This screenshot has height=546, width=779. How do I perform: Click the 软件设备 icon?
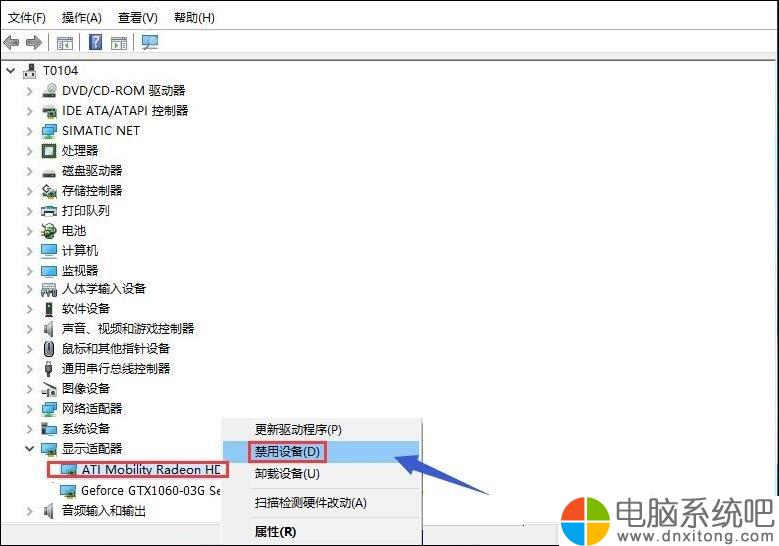point(49,309)
